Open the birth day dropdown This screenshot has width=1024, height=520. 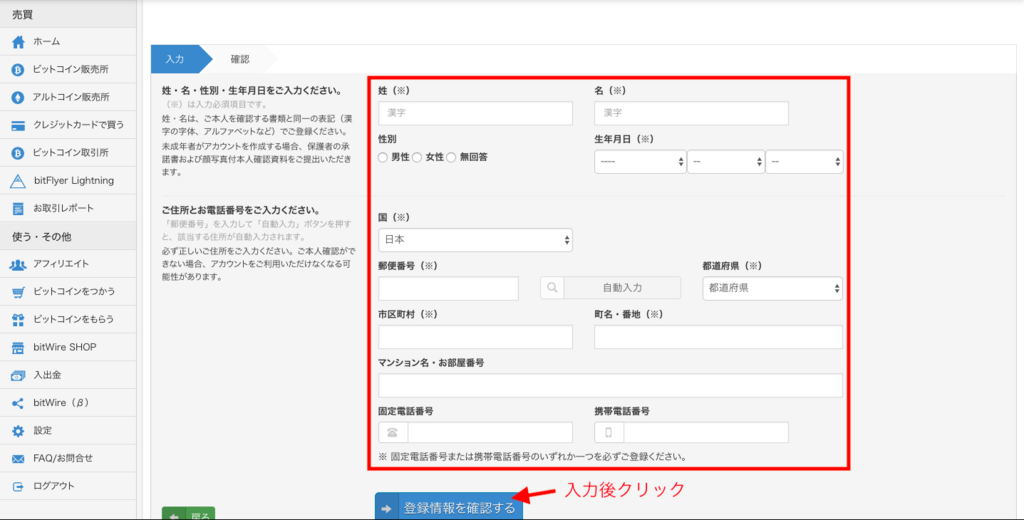click(x=804, y=161)
